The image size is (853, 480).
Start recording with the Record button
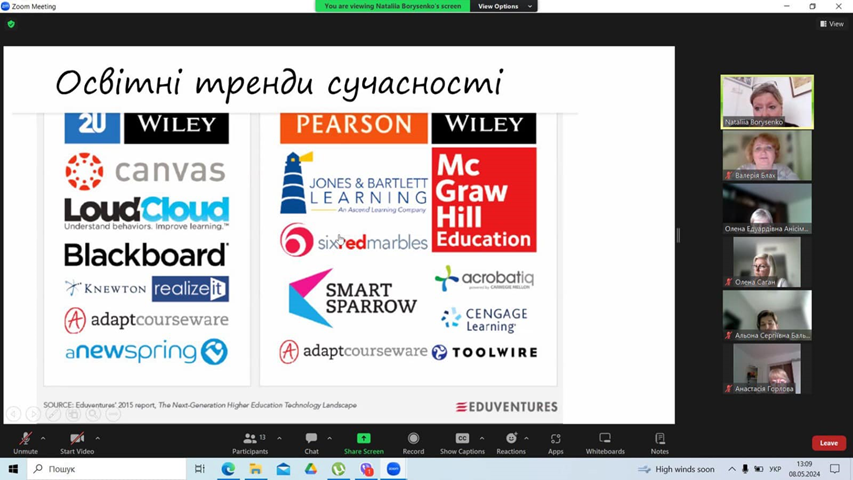413,443
